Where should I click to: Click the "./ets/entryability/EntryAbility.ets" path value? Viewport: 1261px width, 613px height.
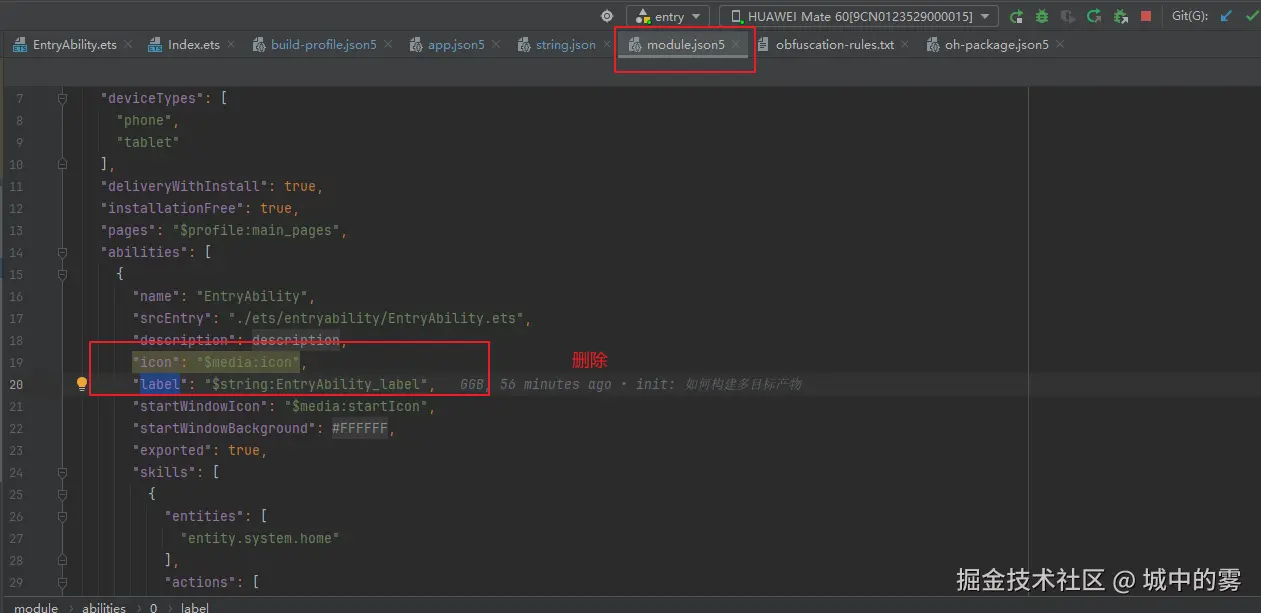(375, 318)
